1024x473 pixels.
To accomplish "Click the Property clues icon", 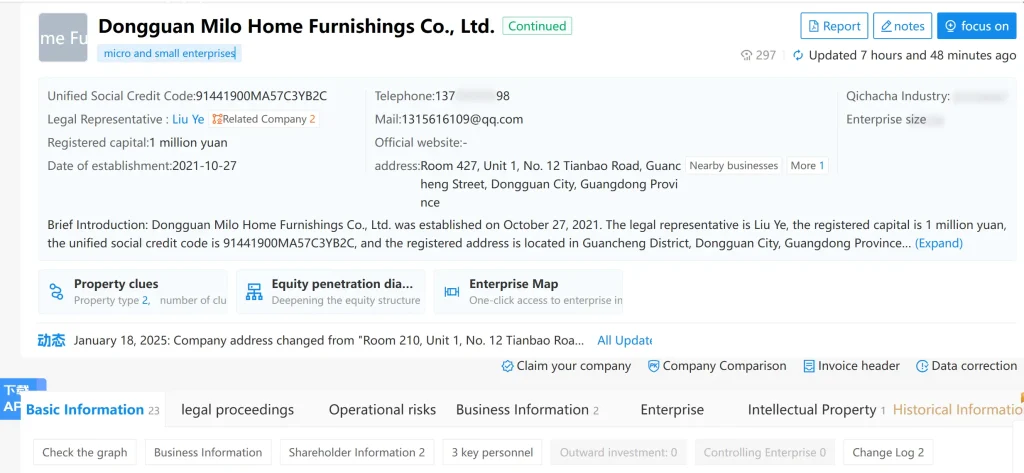I will pyautogui.click(x=56, y=291).
